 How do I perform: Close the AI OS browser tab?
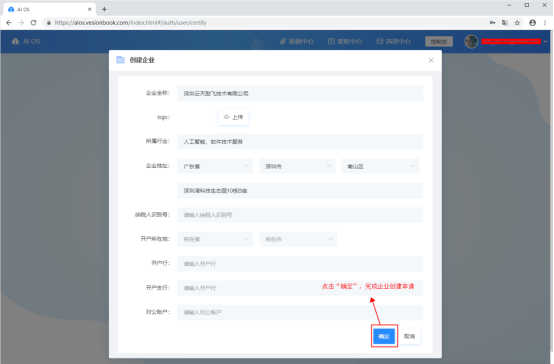pos(90,9)
